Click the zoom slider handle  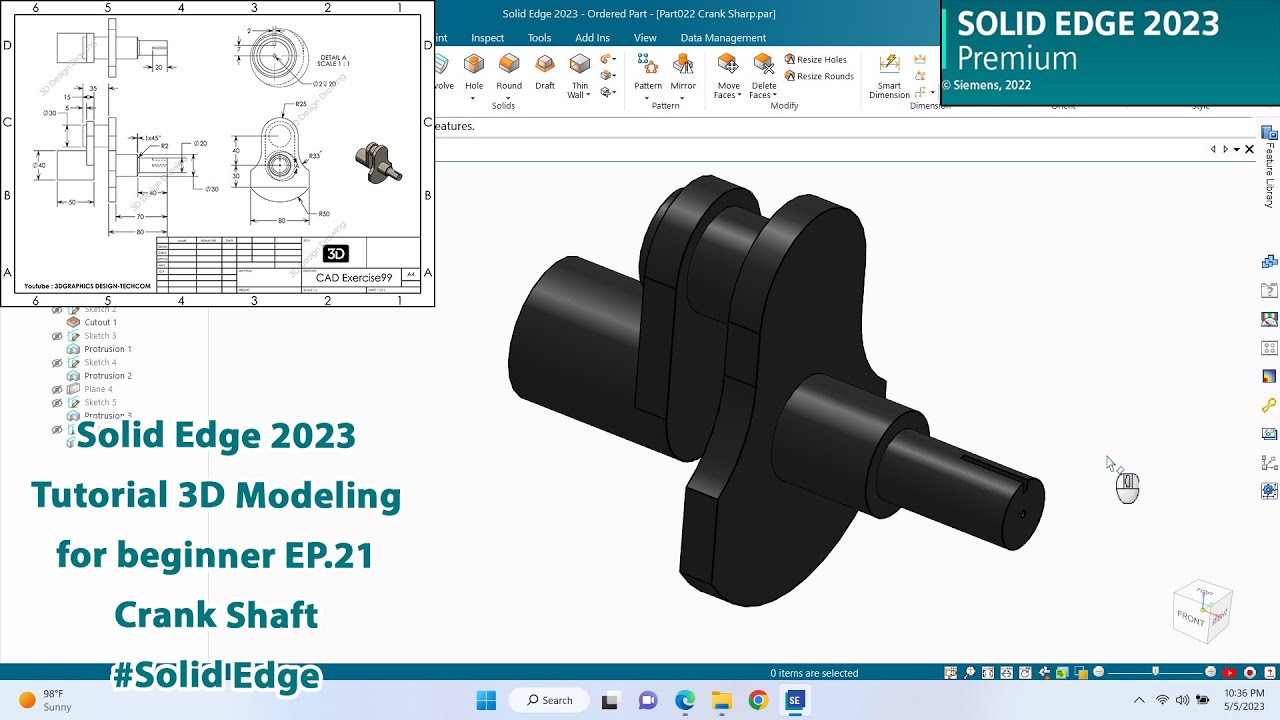point(1155,672)
